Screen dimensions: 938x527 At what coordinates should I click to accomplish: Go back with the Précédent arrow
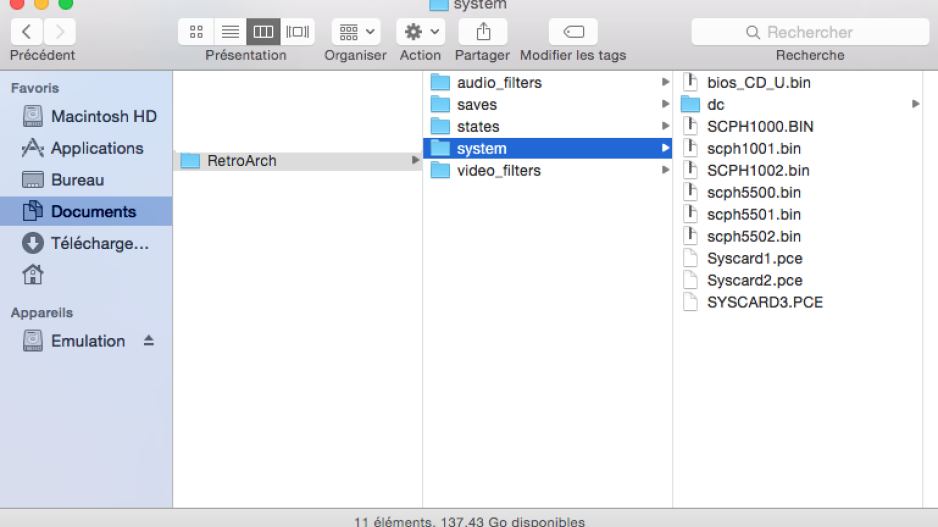tap(26, 32)
